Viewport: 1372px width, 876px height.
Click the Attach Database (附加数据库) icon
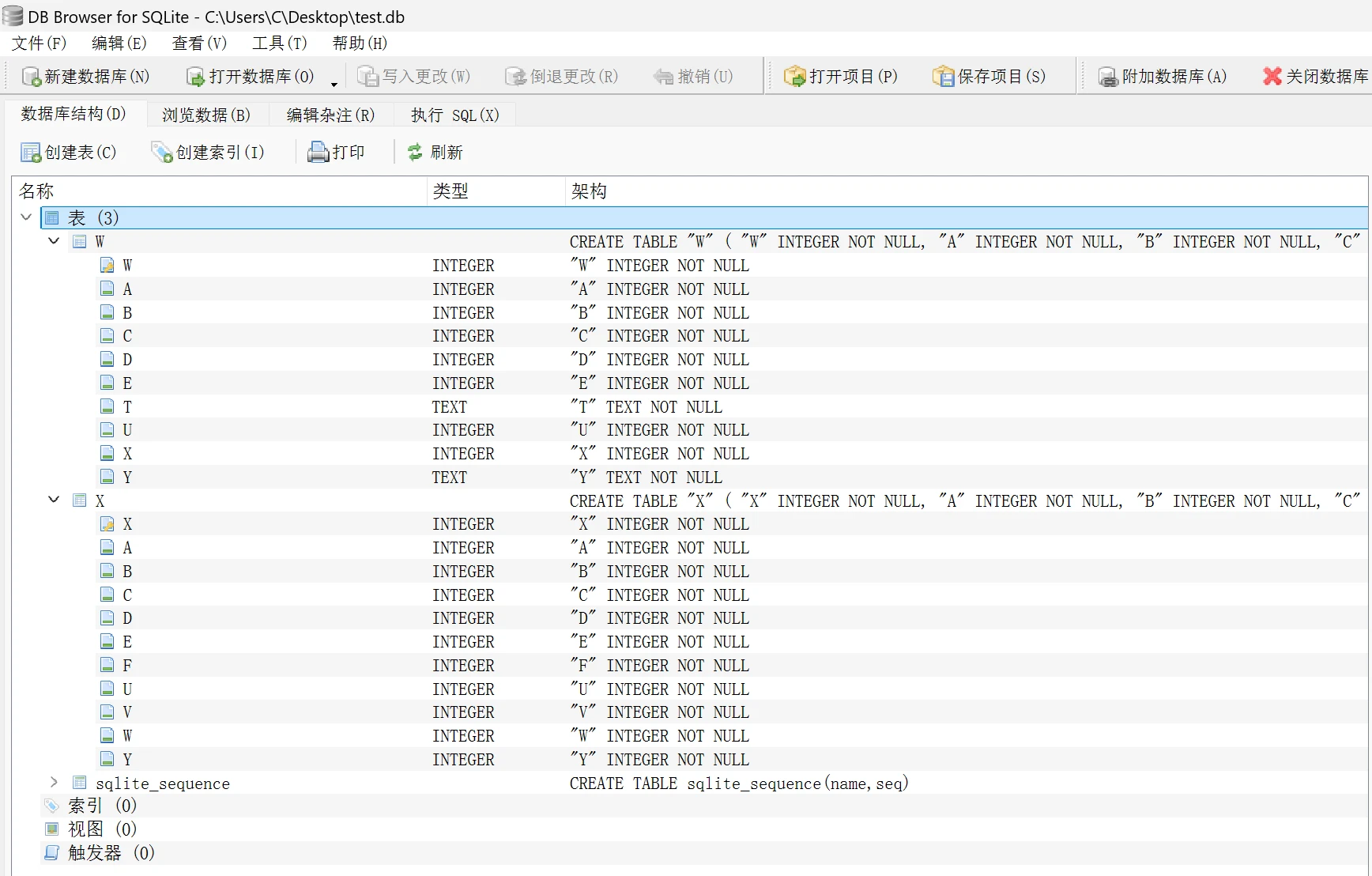tap(1107, 77)
